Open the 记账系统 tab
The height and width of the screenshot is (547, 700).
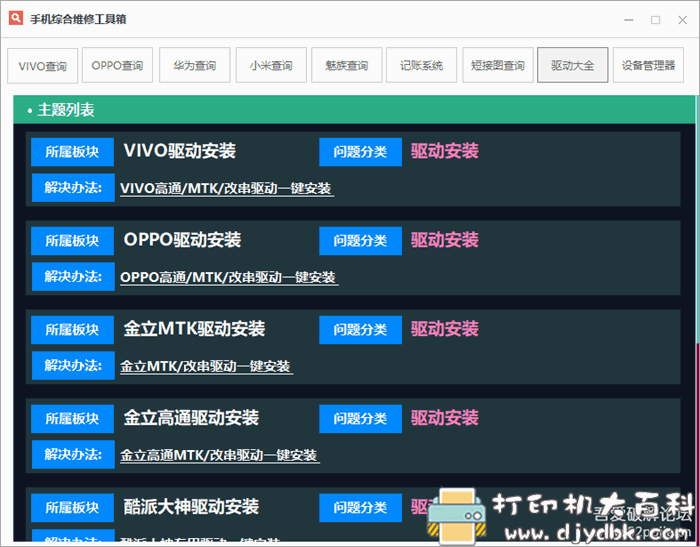tap(421, 65)
